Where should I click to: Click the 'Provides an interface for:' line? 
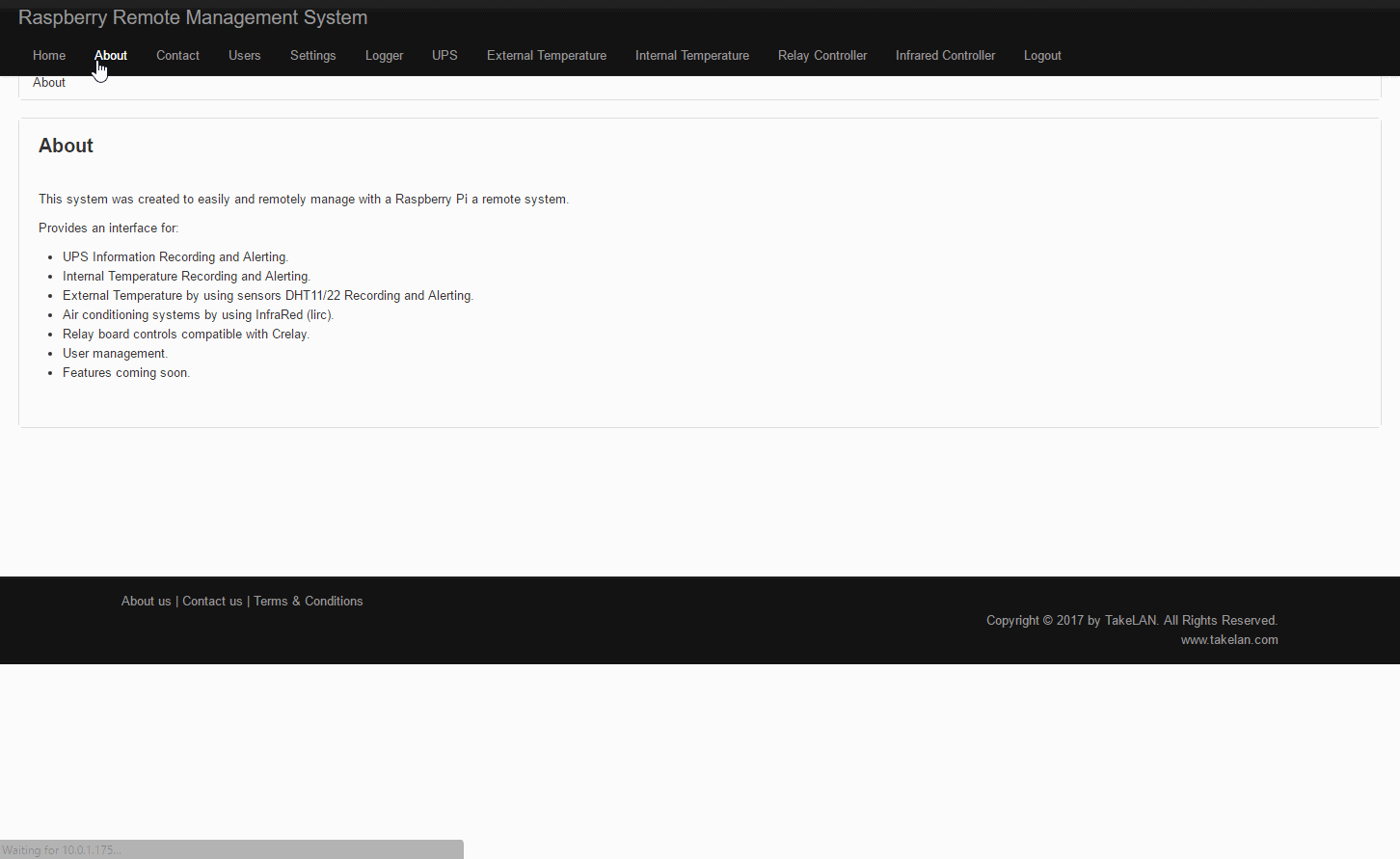[x=108, y=228]
